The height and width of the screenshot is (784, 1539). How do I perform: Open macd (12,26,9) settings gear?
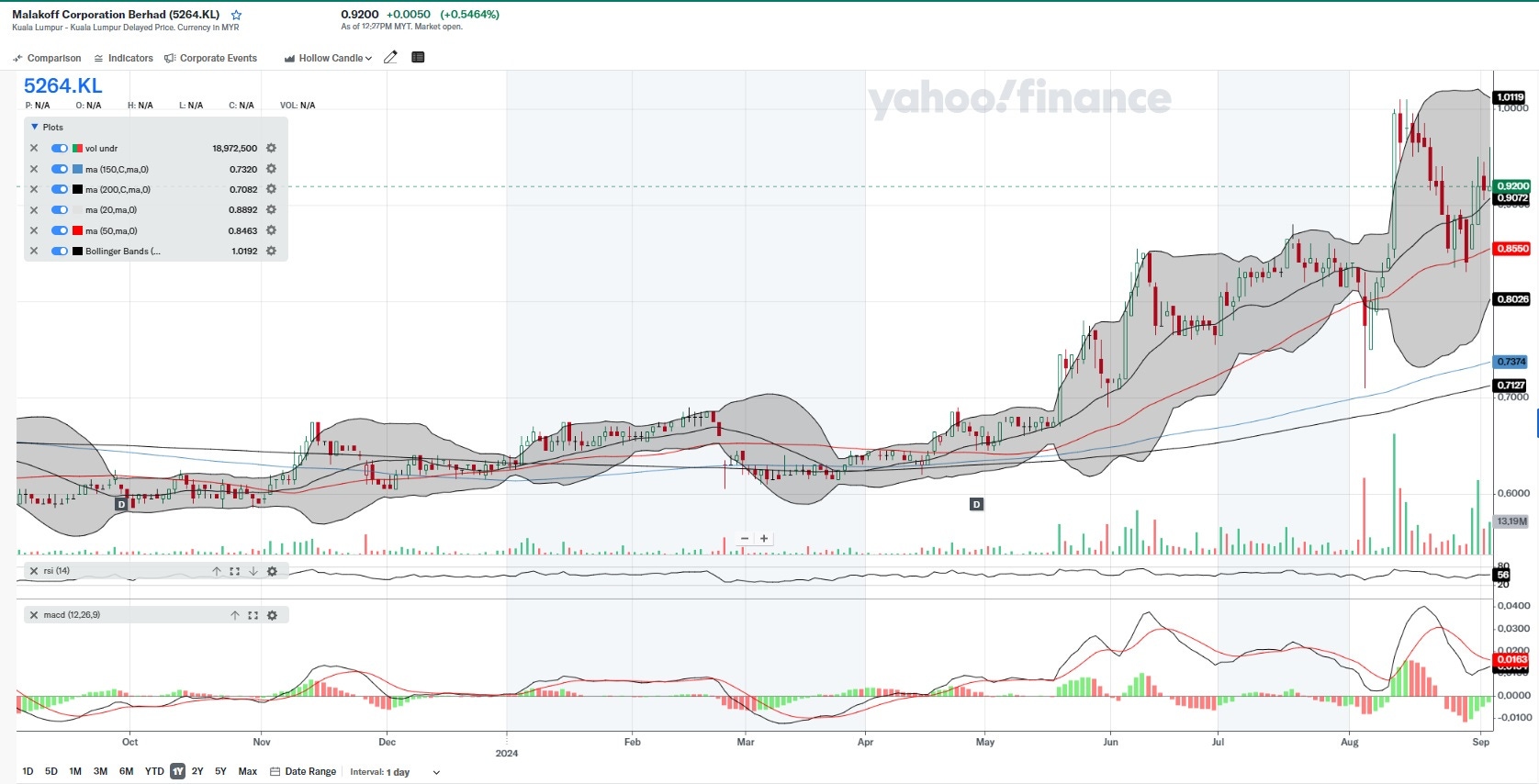(272, 615)
